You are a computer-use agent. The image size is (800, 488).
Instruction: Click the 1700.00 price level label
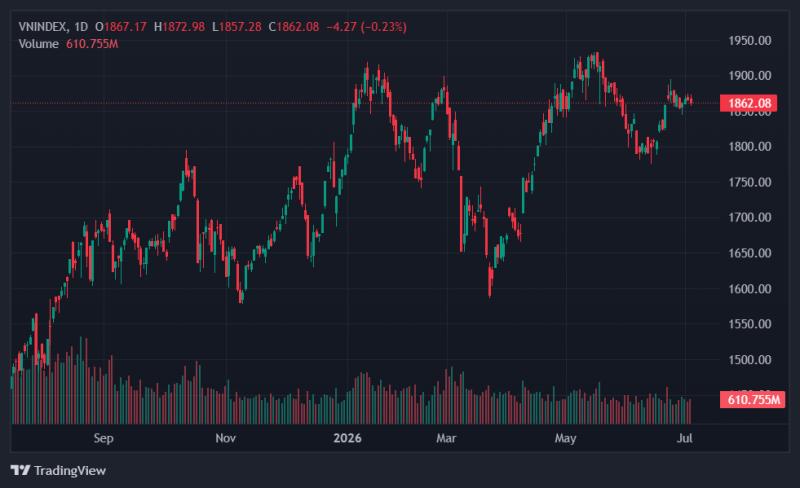pos(749,217)
